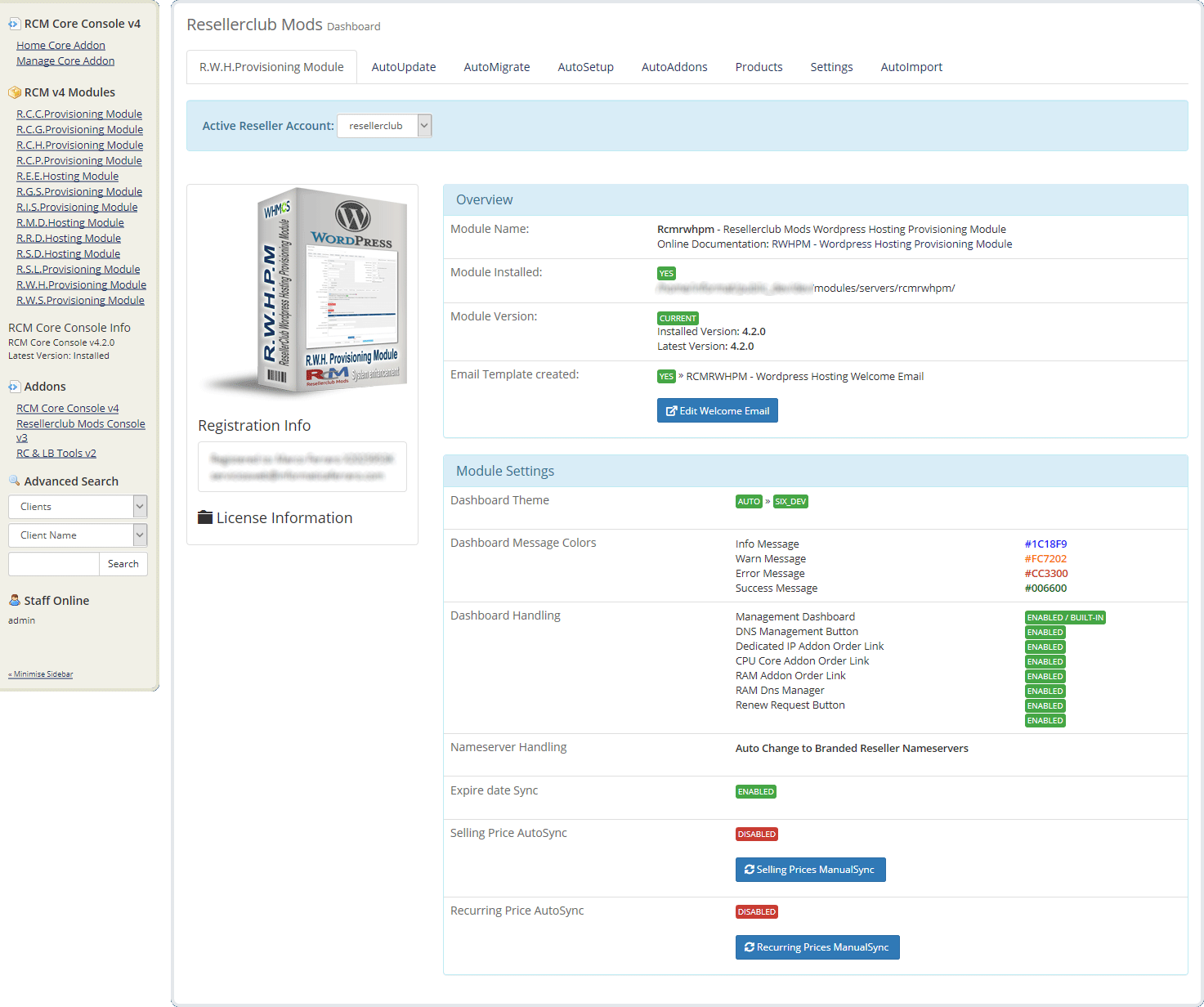1204x1007 pixels.
Task: Open the R.E.E.Hosting Module link
Action: click(x=67, y=177)
